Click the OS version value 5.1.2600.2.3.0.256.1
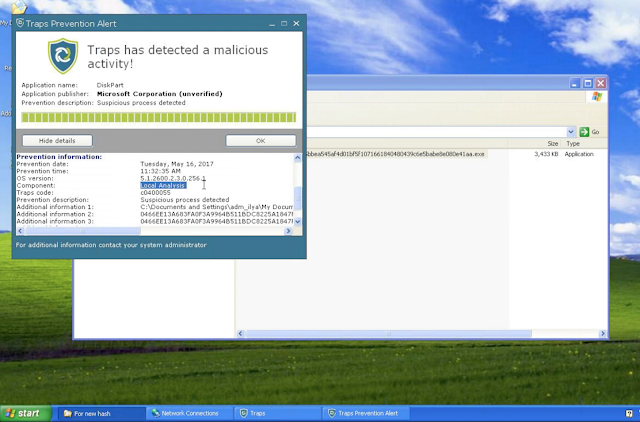This screenshot has height=422, width=640. click(173, 178)
